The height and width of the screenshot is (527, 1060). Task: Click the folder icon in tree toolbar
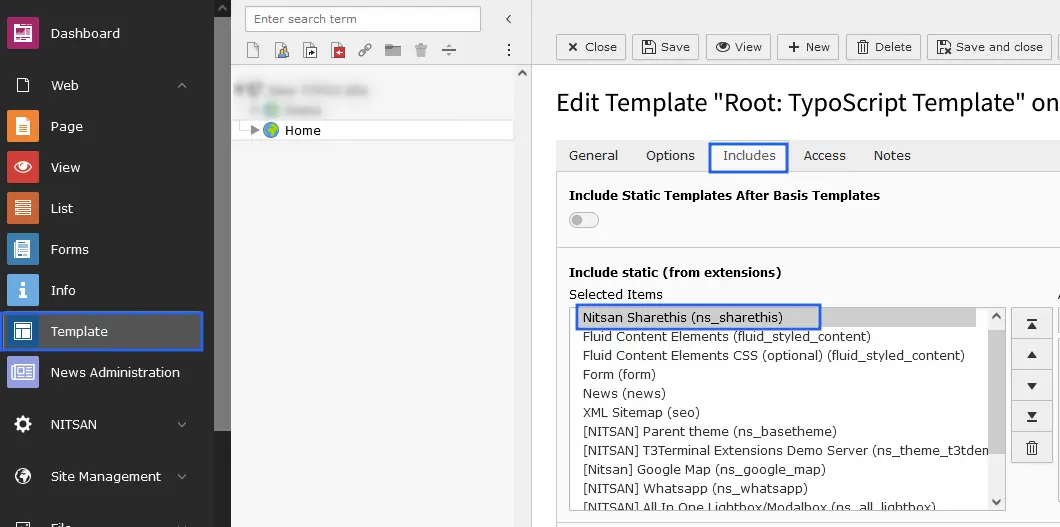tap(393, 50)
